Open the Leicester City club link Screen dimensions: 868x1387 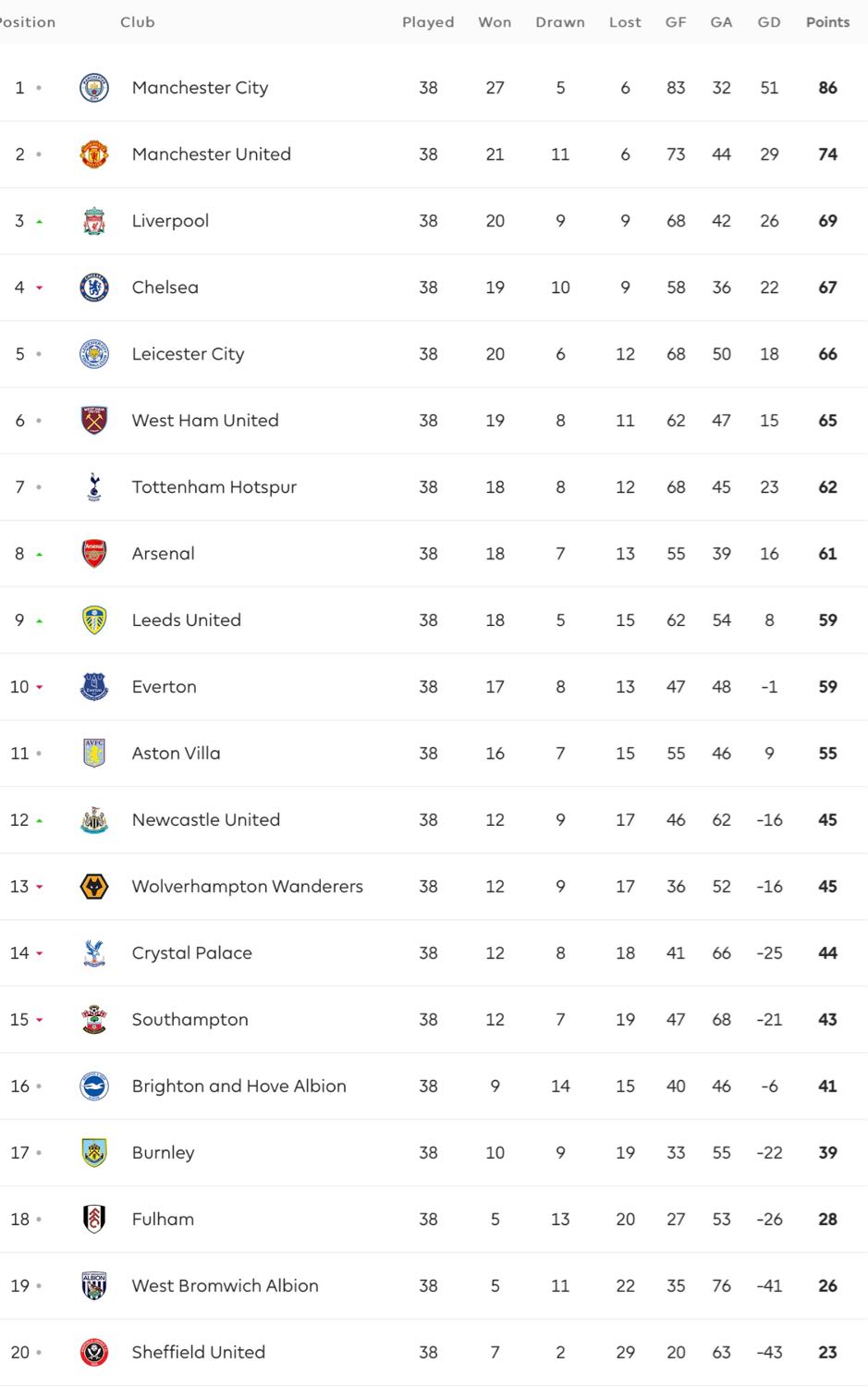pyautogui.click(x=189, y=354)
